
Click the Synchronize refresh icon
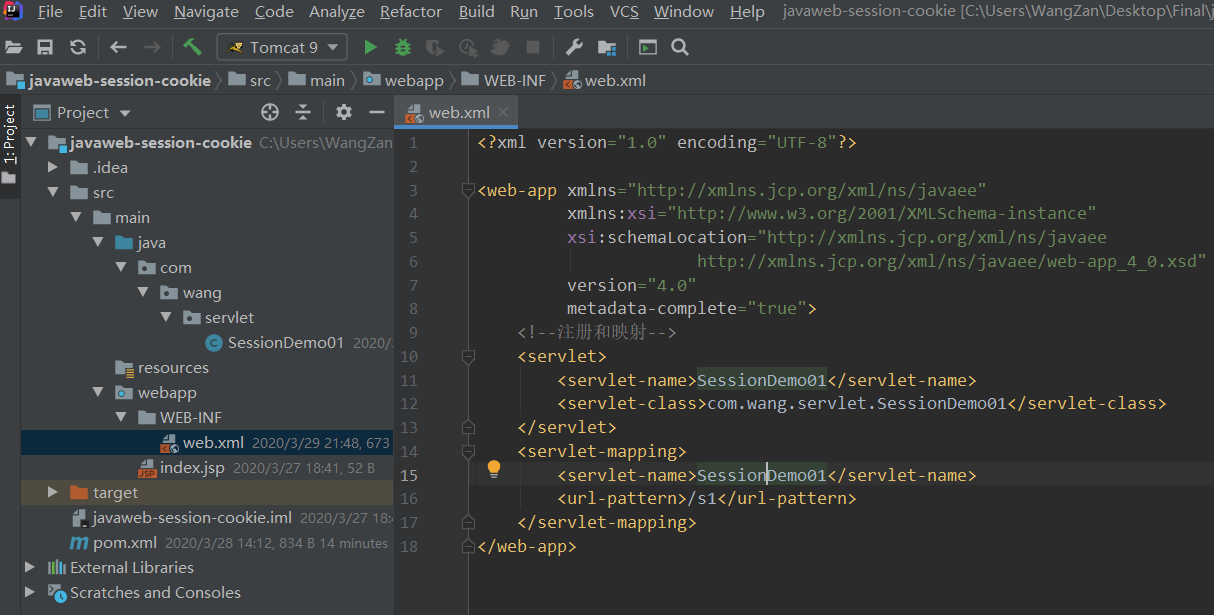click(77, 47)
